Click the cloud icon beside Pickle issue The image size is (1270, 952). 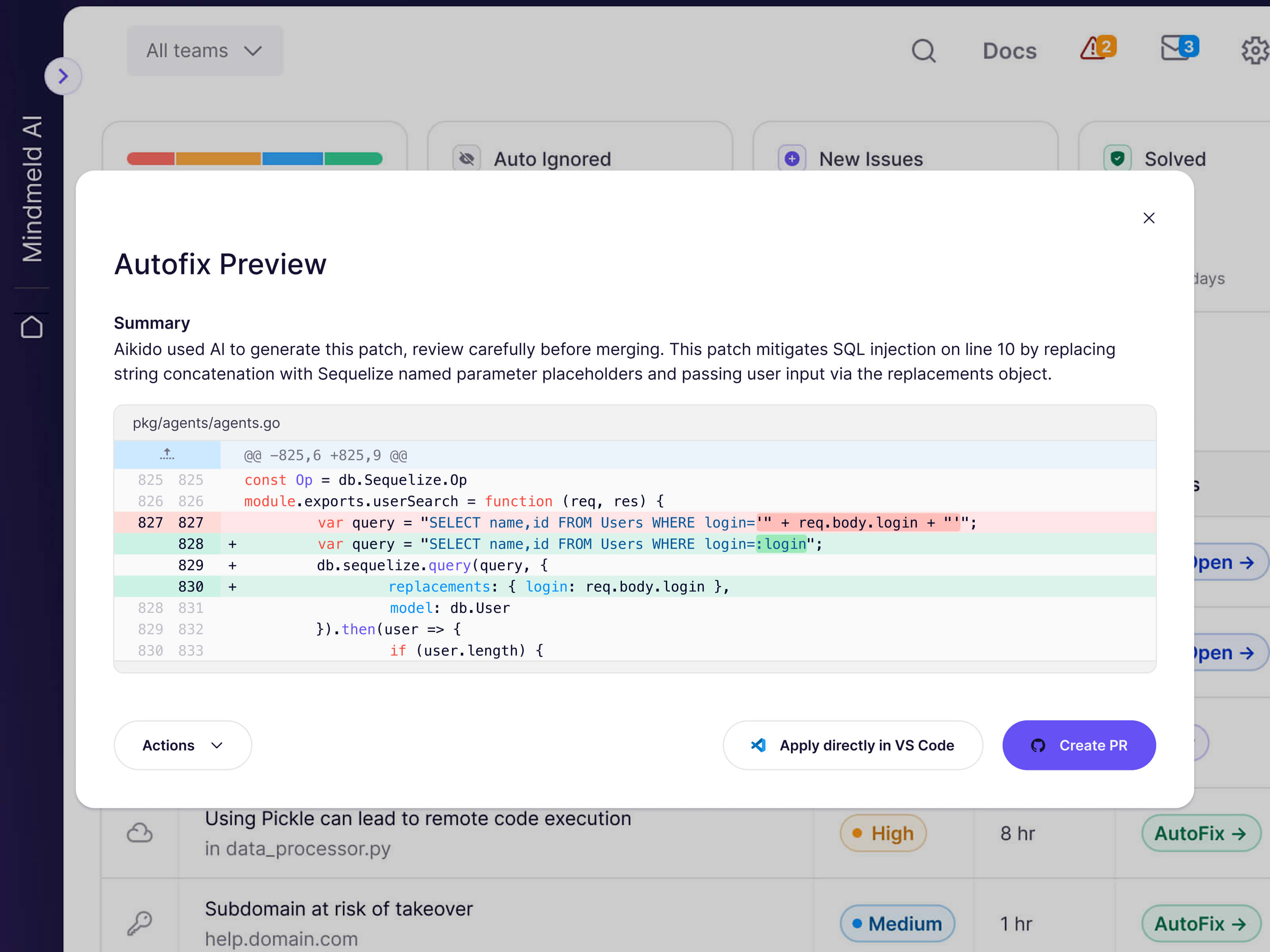[x=140, y=833]
